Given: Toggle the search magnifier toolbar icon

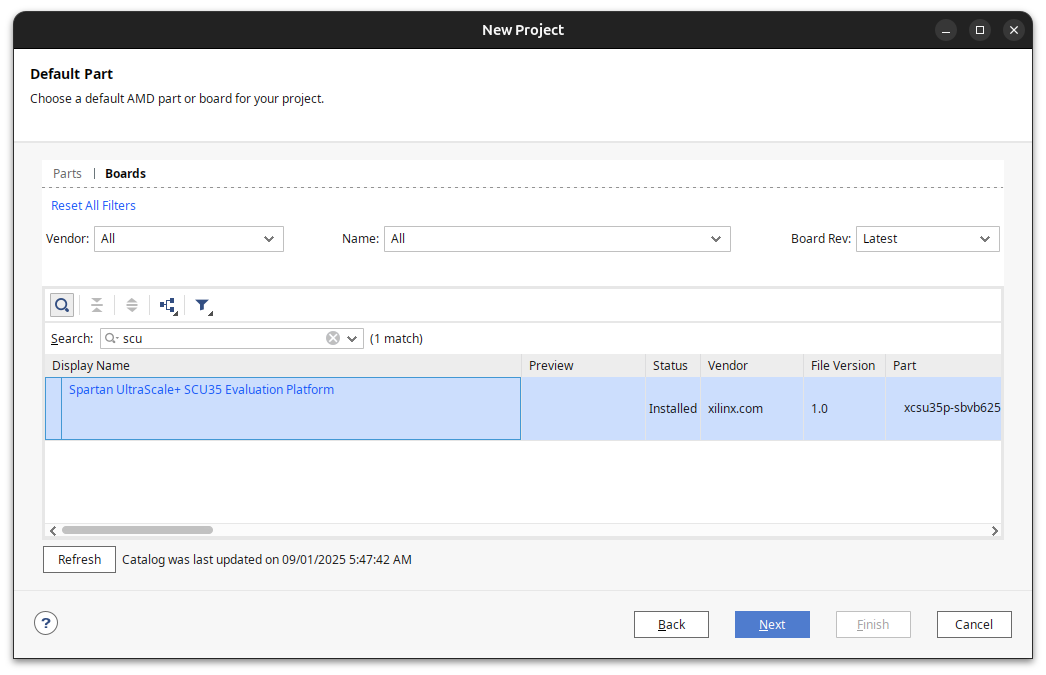Looking at the screenshot, I should coord(62,305).
